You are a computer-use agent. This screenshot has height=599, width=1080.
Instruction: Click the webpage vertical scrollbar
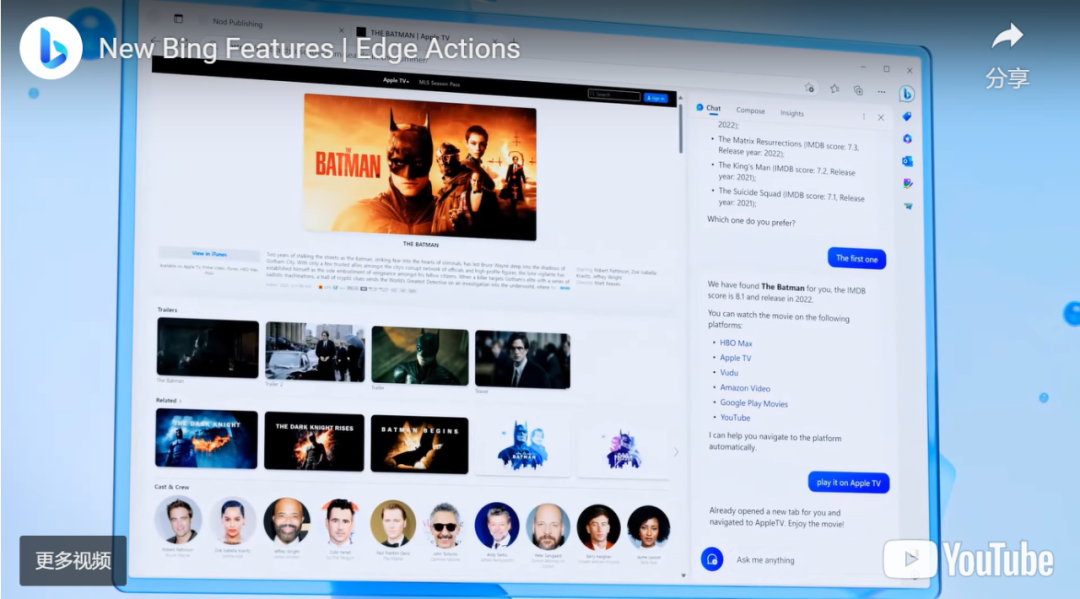pos(681,128)
